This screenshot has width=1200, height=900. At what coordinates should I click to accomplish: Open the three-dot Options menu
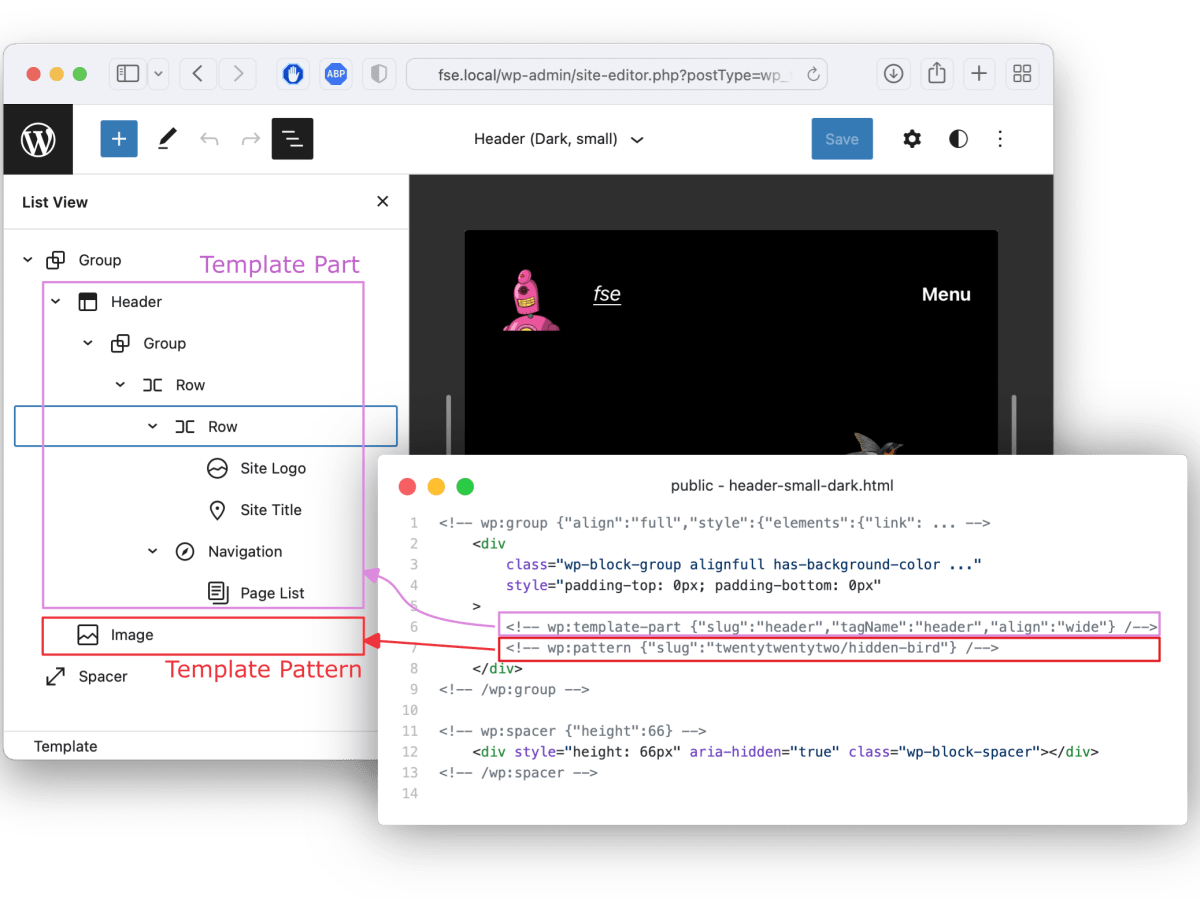coord(1000,139)
